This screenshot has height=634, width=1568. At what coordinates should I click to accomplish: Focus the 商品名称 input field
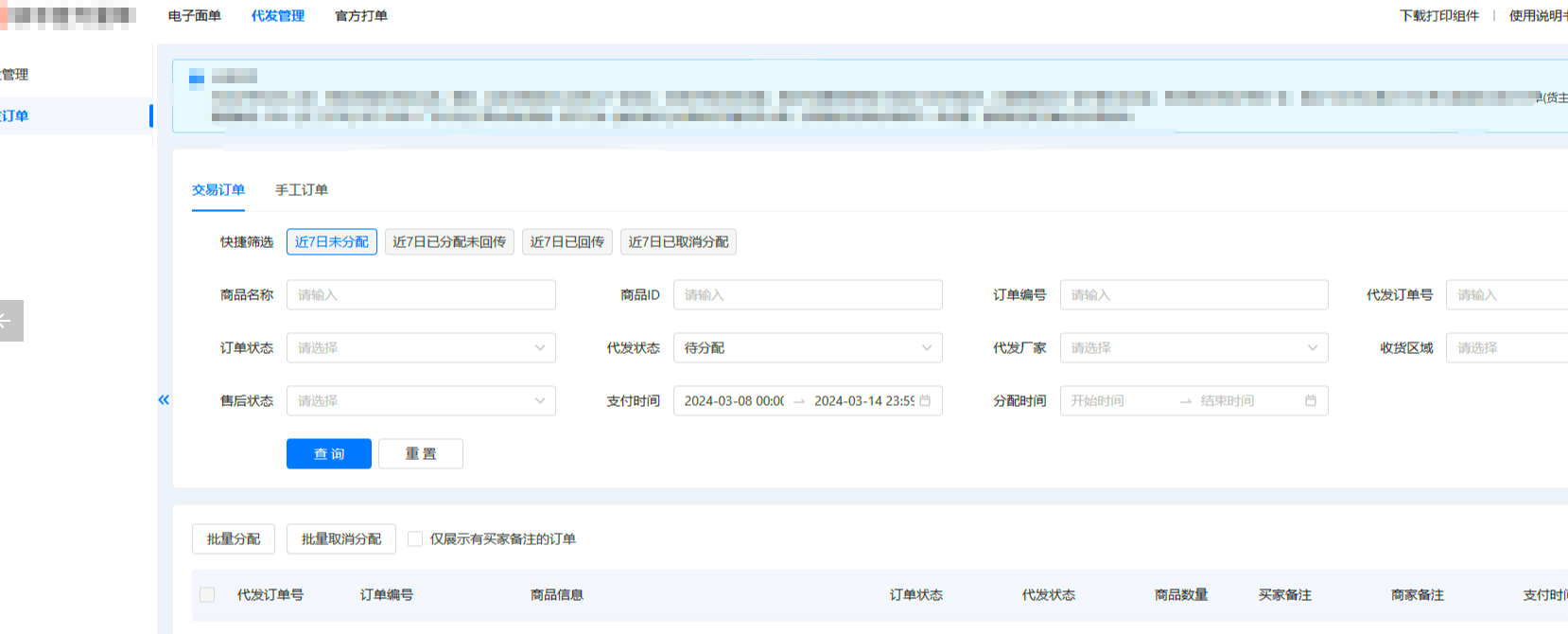click(421, 295)
